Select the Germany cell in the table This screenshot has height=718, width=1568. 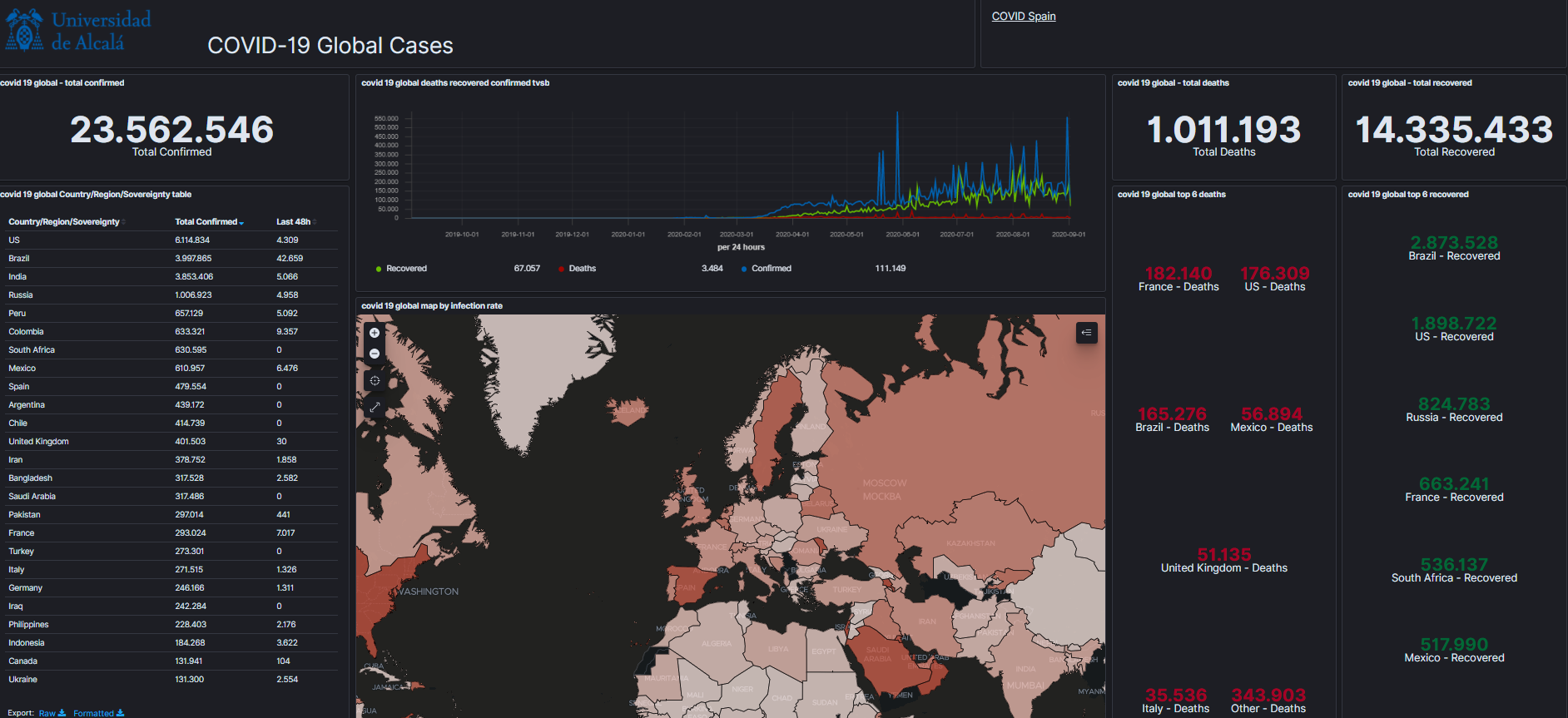pyautogui.click(x=25, y=588)
